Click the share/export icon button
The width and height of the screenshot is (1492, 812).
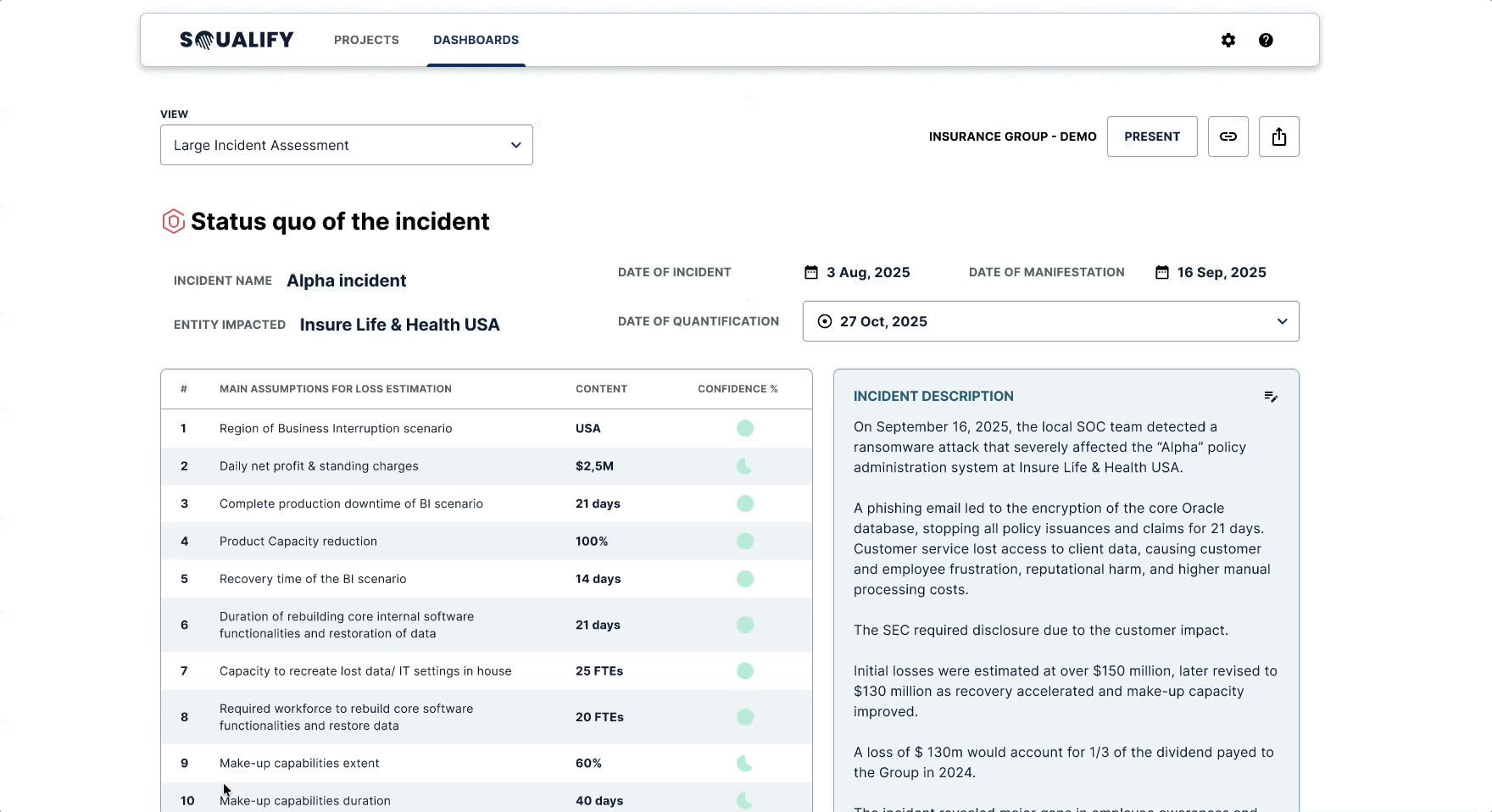coord(1279,136)
